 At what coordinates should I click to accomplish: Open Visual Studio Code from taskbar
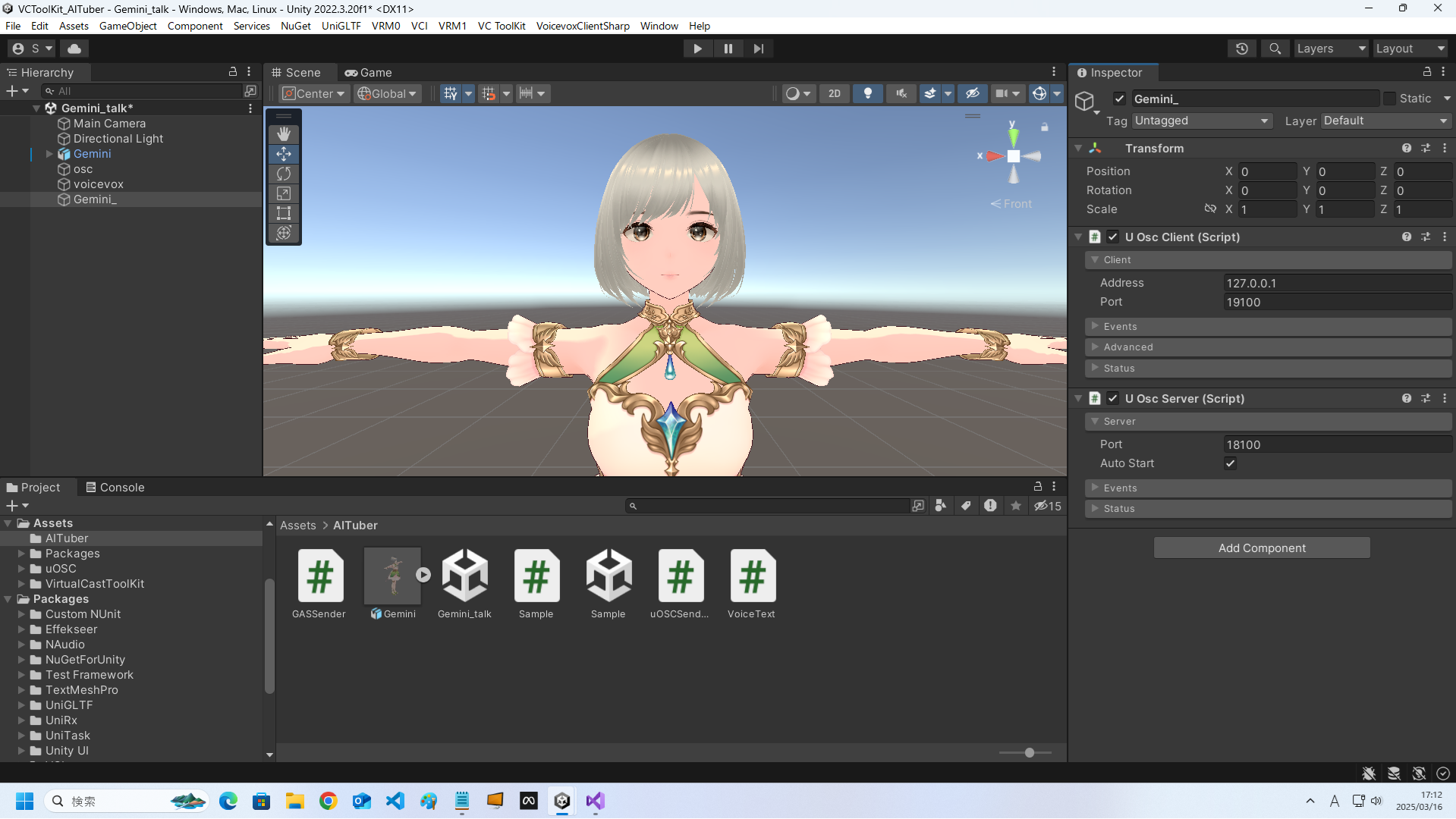coord(395,801)
